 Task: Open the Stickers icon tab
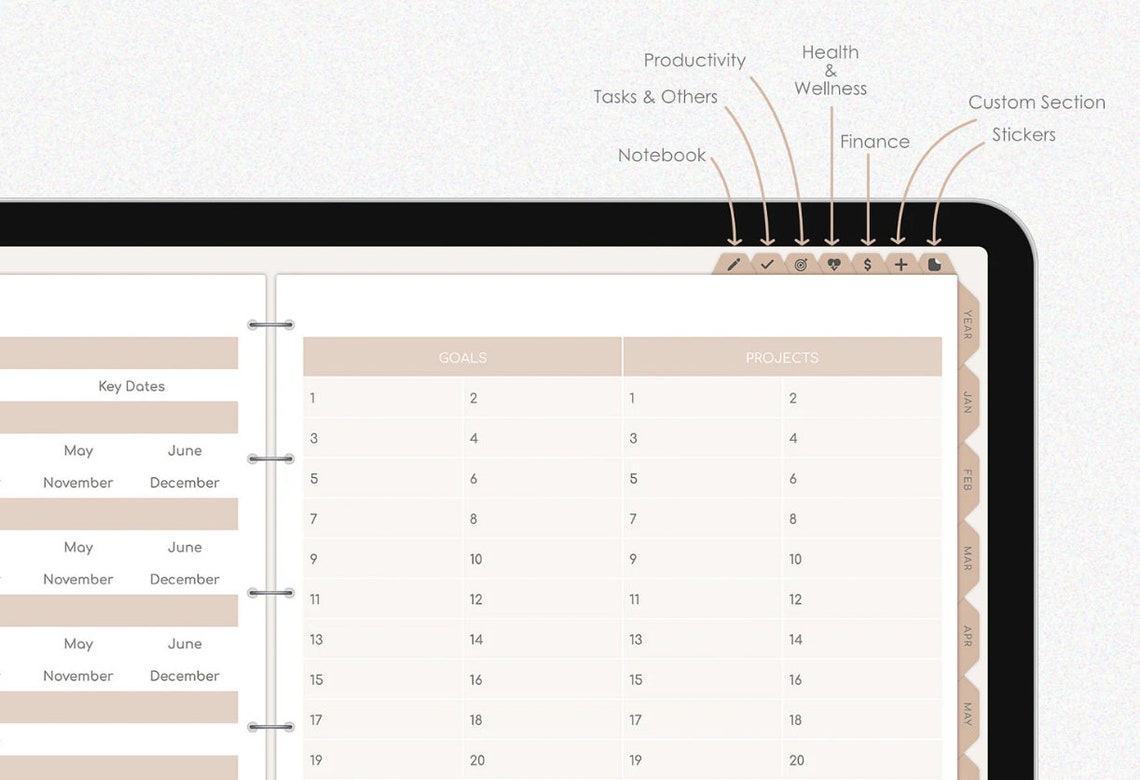click(933, 263)
